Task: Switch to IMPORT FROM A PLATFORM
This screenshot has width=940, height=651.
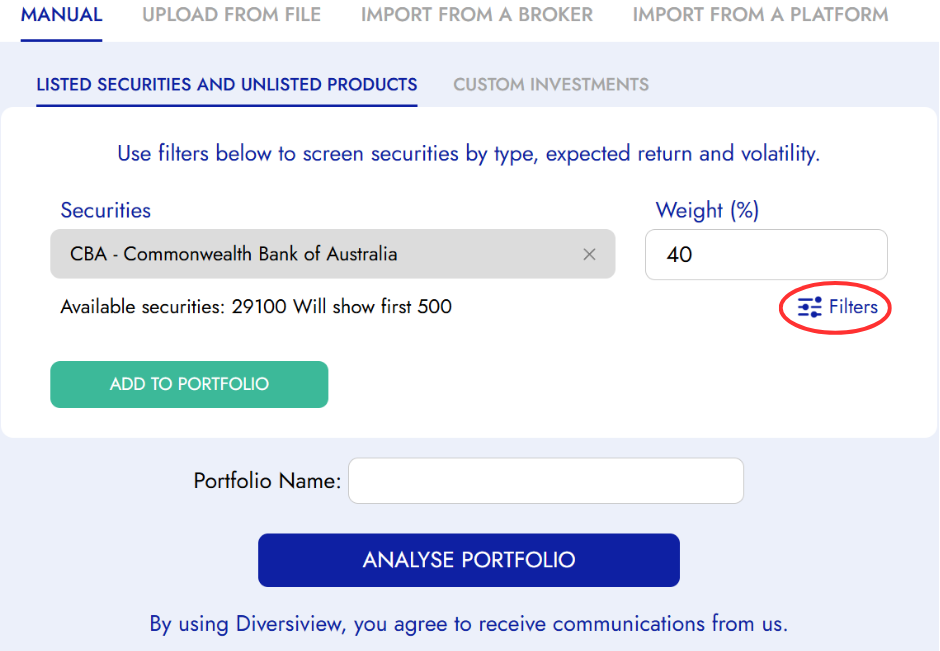Action: click(760, 15)
